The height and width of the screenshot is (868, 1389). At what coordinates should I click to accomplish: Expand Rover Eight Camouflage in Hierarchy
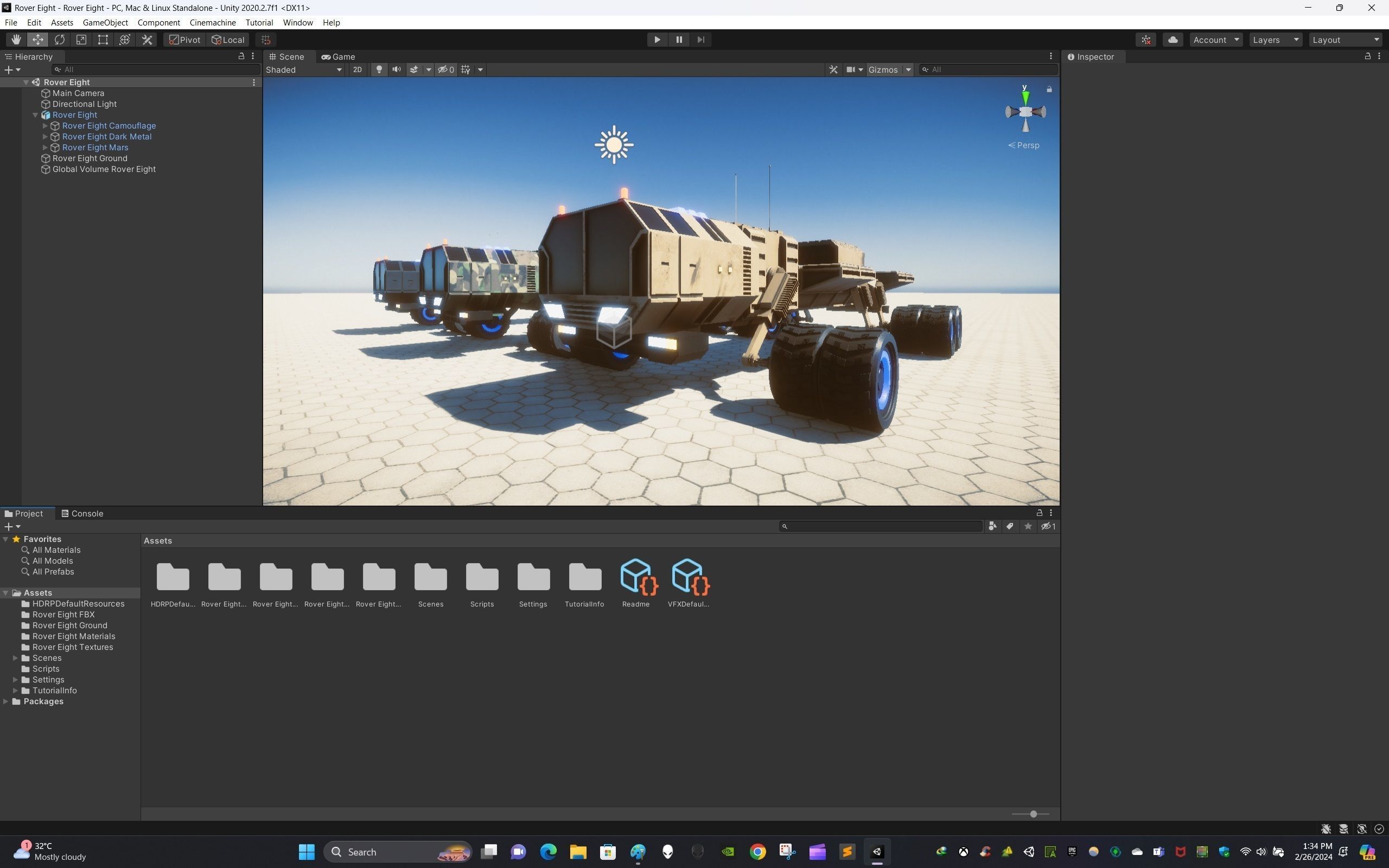[x=45, y=126]
